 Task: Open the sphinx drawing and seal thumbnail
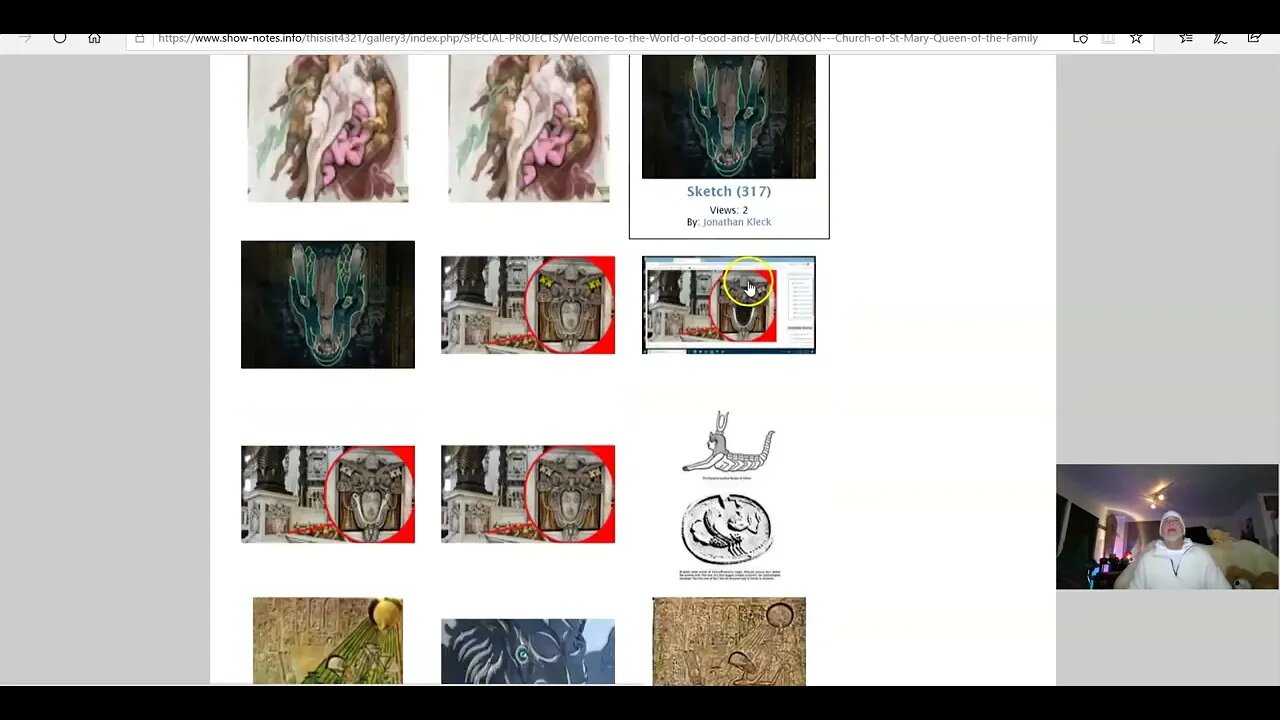click(729, 494)
